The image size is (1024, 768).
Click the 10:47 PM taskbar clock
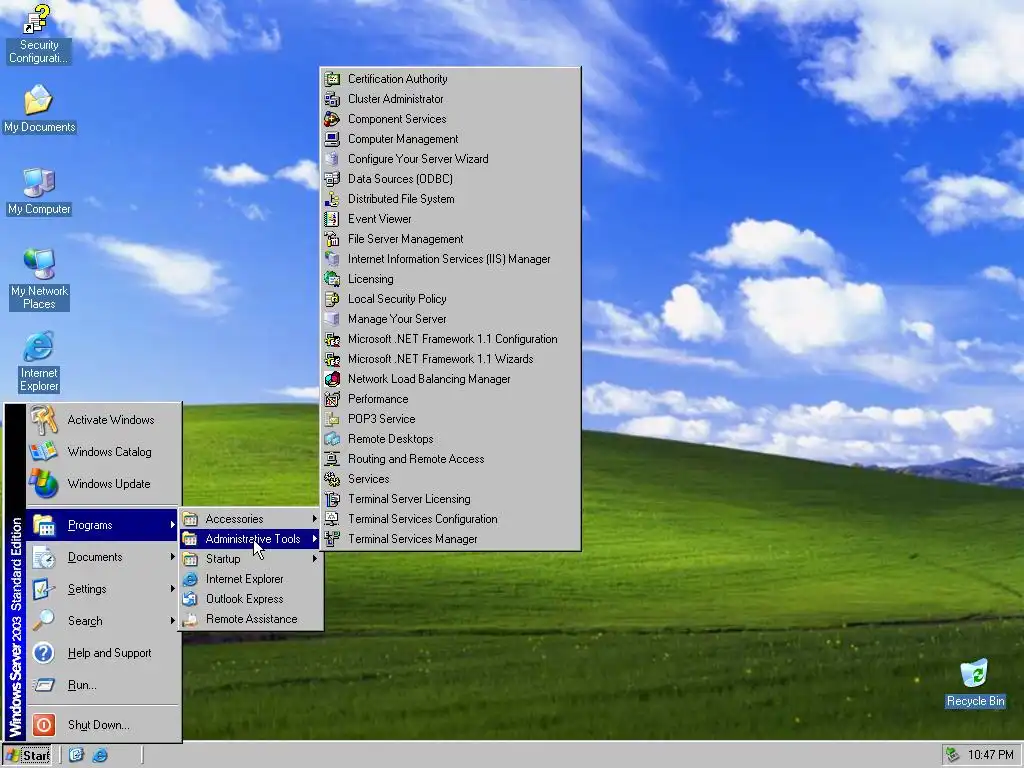tap(990, 755)
